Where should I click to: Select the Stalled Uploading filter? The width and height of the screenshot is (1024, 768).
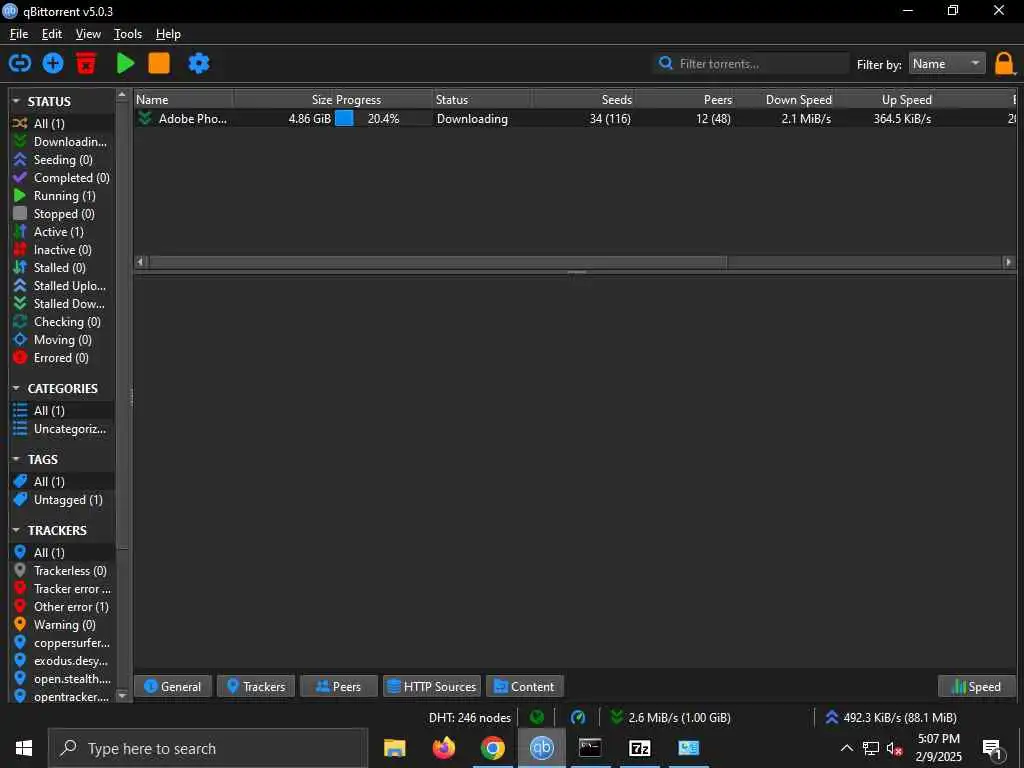[62, 285]
